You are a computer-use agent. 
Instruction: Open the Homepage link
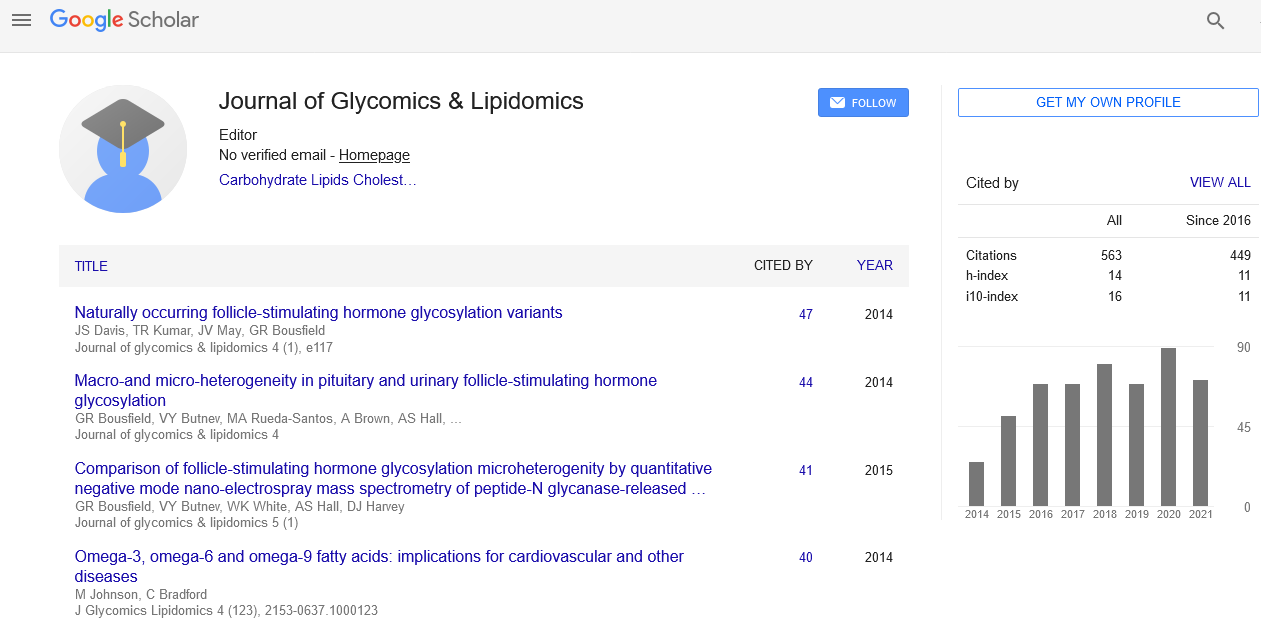374,155
